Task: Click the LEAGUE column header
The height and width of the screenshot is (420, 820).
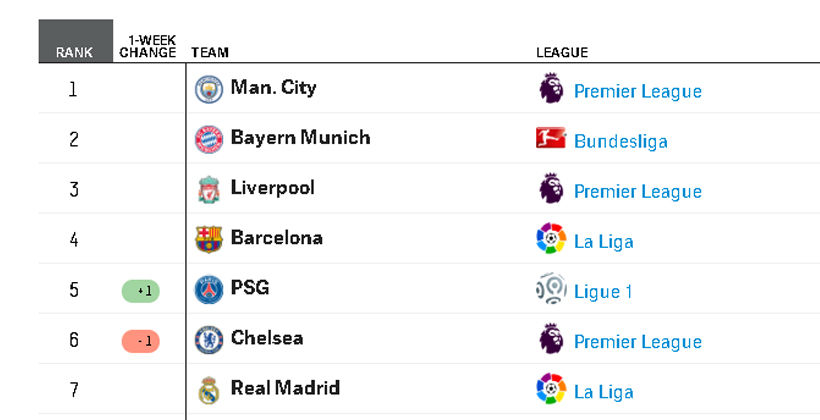Action: tap(562, 52)
